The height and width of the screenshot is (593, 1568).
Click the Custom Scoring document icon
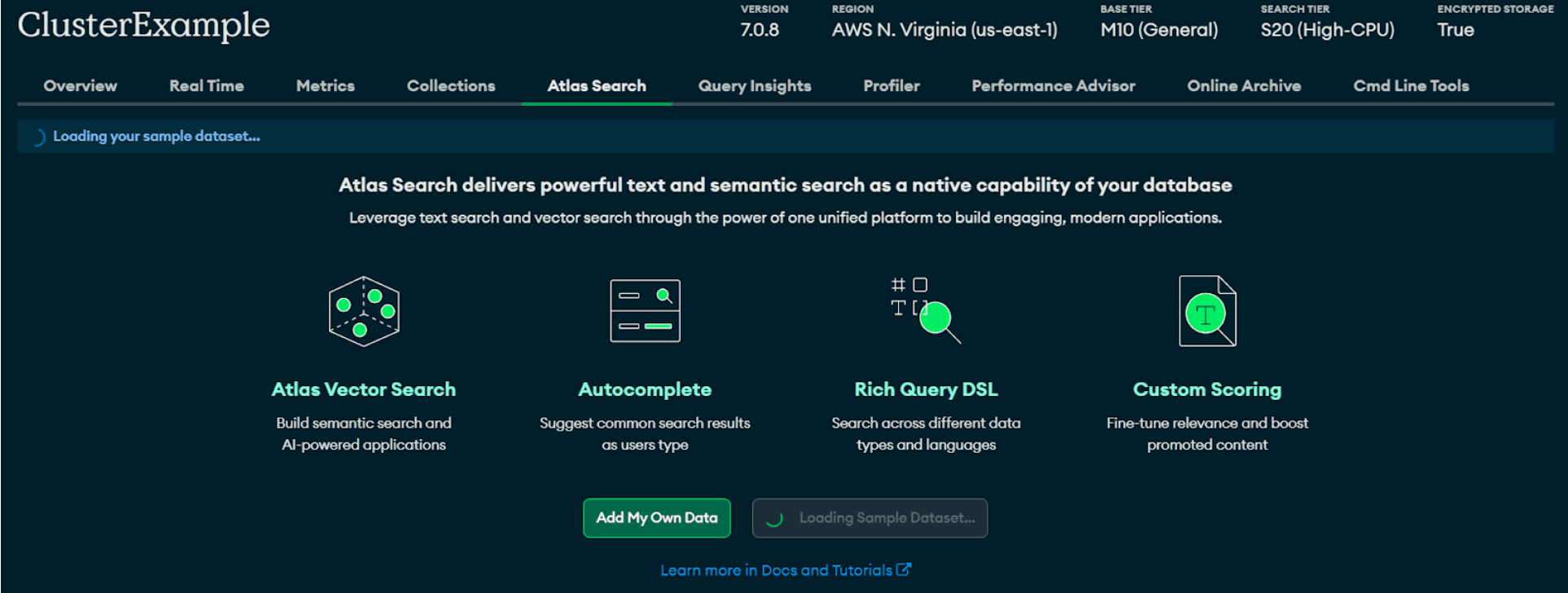coord(1207,311)
